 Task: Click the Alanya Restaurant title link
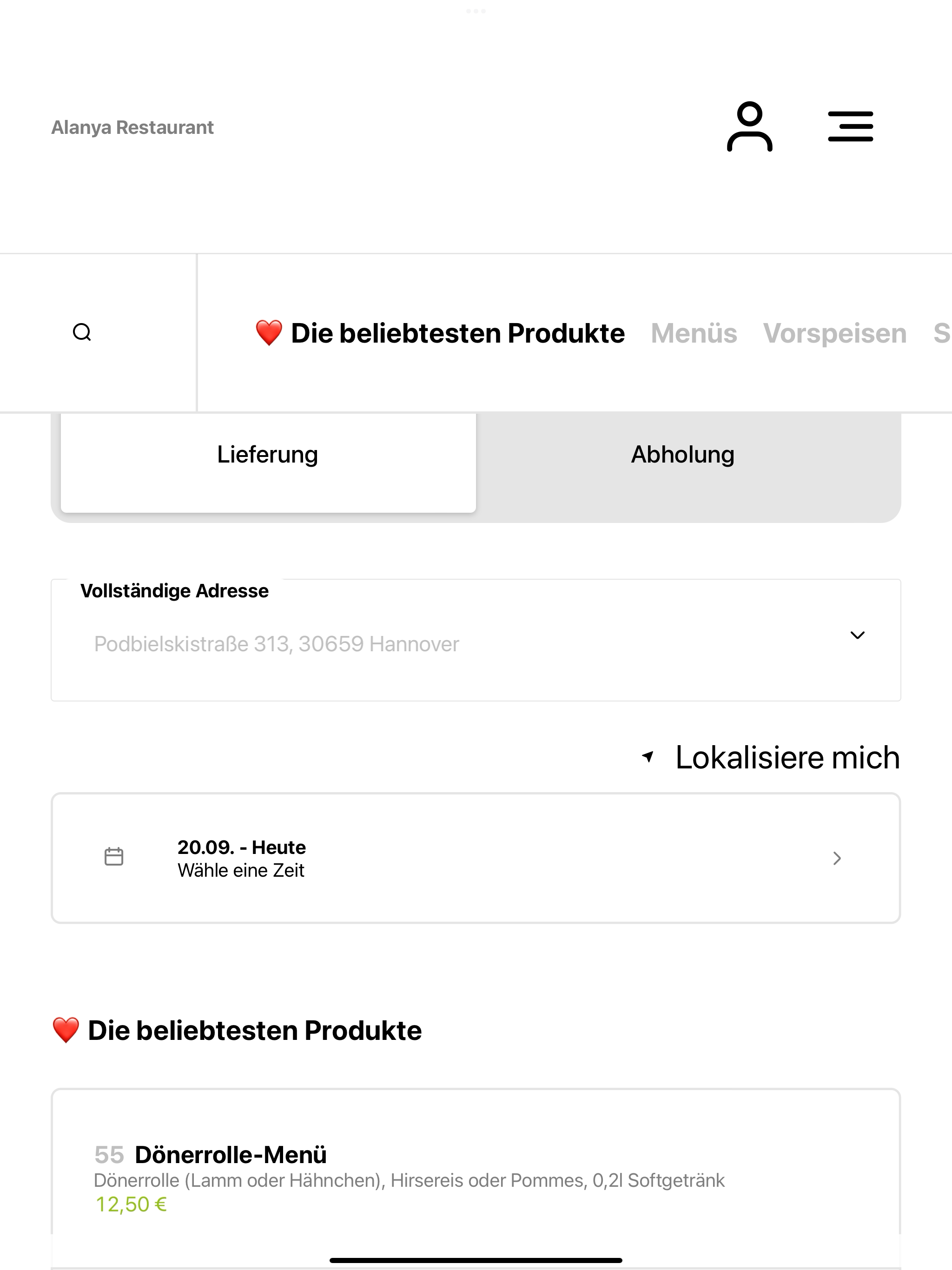coord(132,127)
